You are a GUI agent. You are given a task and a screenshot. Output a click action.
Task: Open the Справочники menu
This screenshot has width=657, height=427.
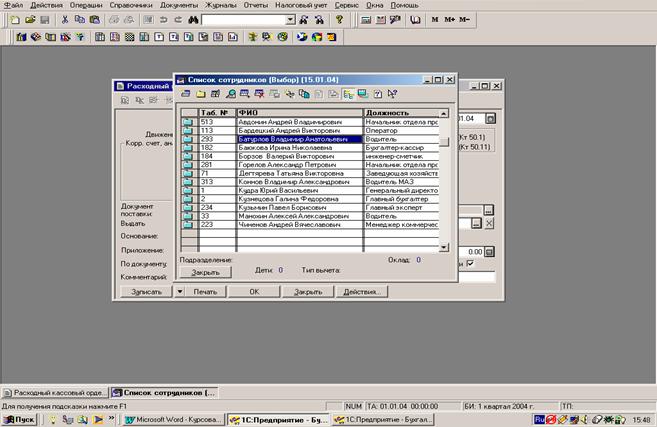click(135, 5)
